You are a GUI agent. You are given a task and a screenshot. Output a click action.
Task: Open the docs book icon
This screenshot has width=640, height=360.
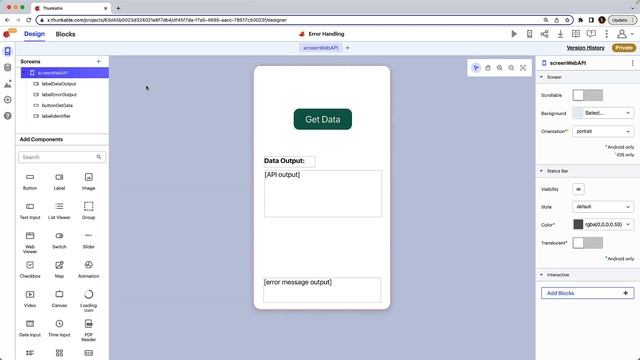(576, 34)
